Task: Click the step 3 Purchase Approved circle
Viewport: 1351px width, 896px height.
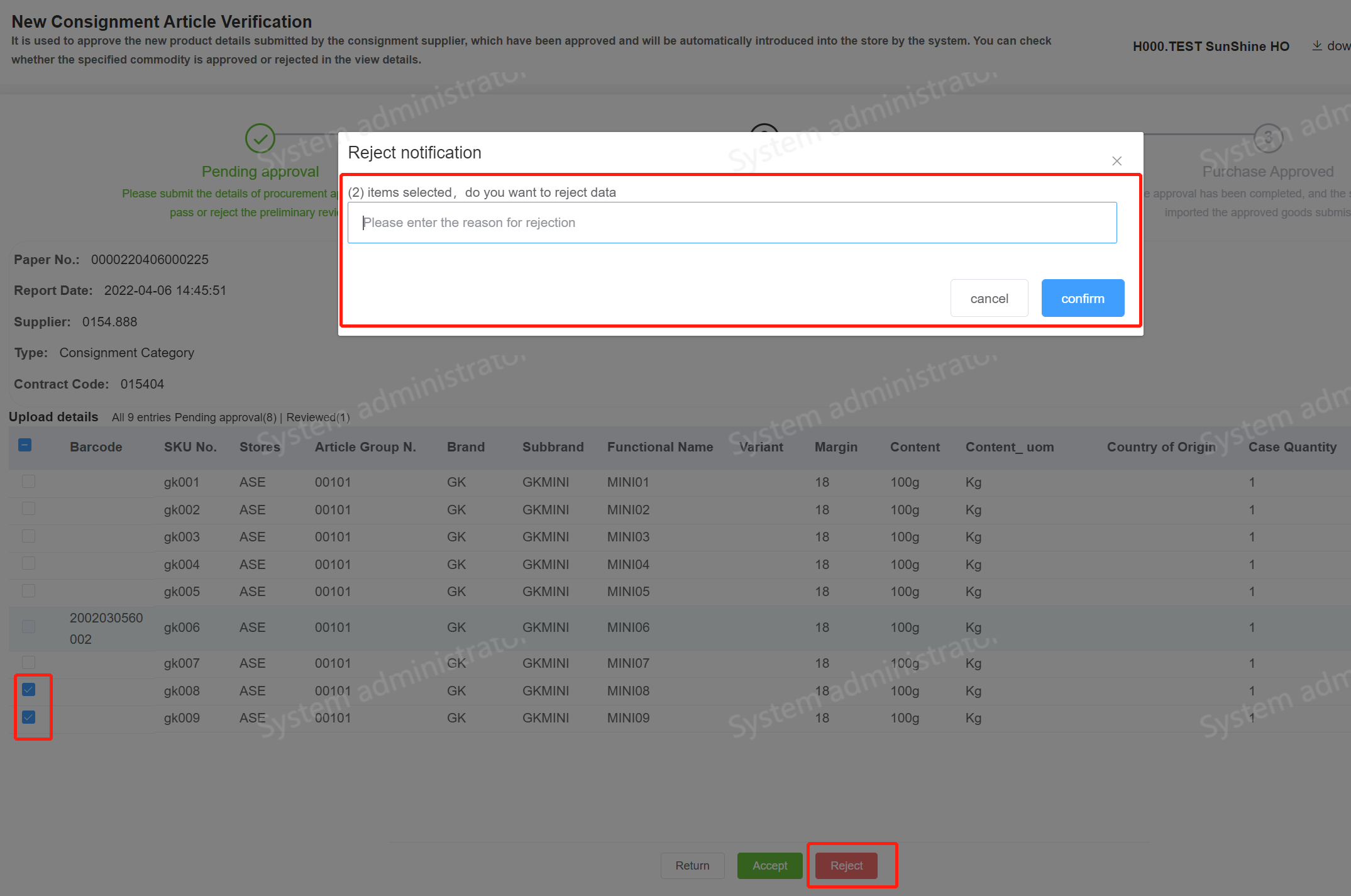Action: tap(1267, 138)
